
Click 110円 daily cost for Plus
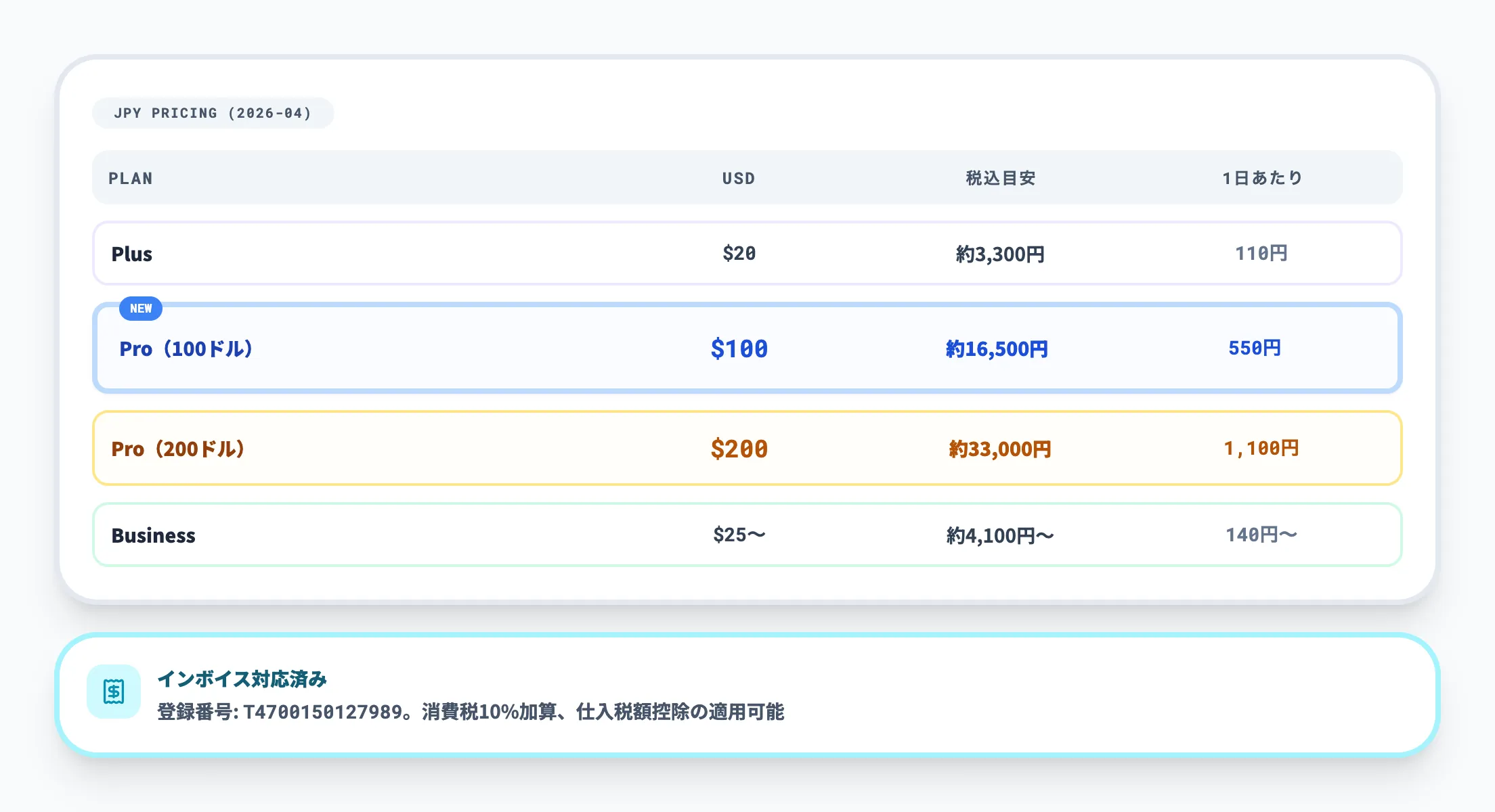(x=1261, y=253)
